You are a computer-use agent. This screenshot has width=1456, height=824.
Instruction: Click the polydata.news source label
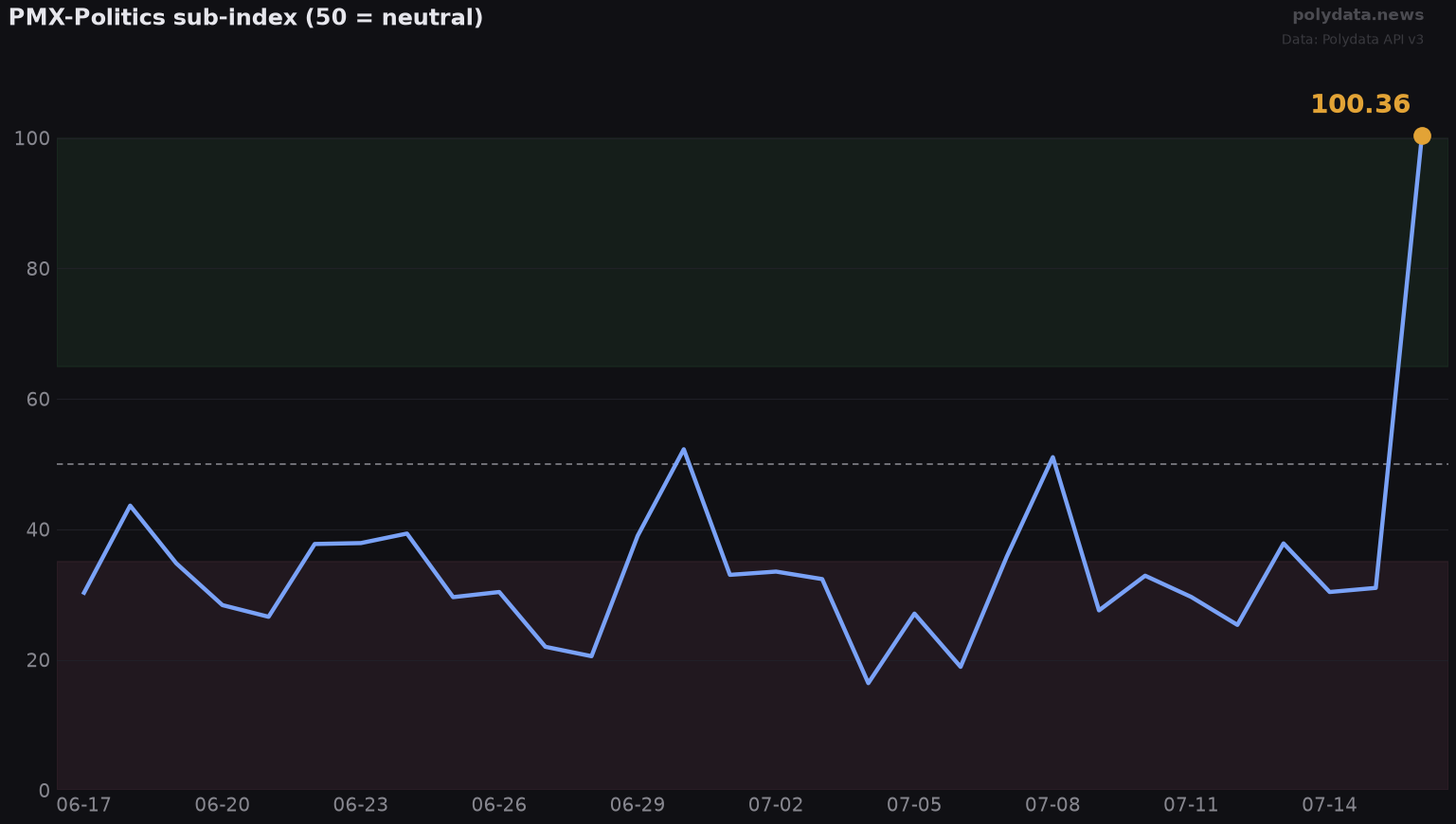[1357, 15]
